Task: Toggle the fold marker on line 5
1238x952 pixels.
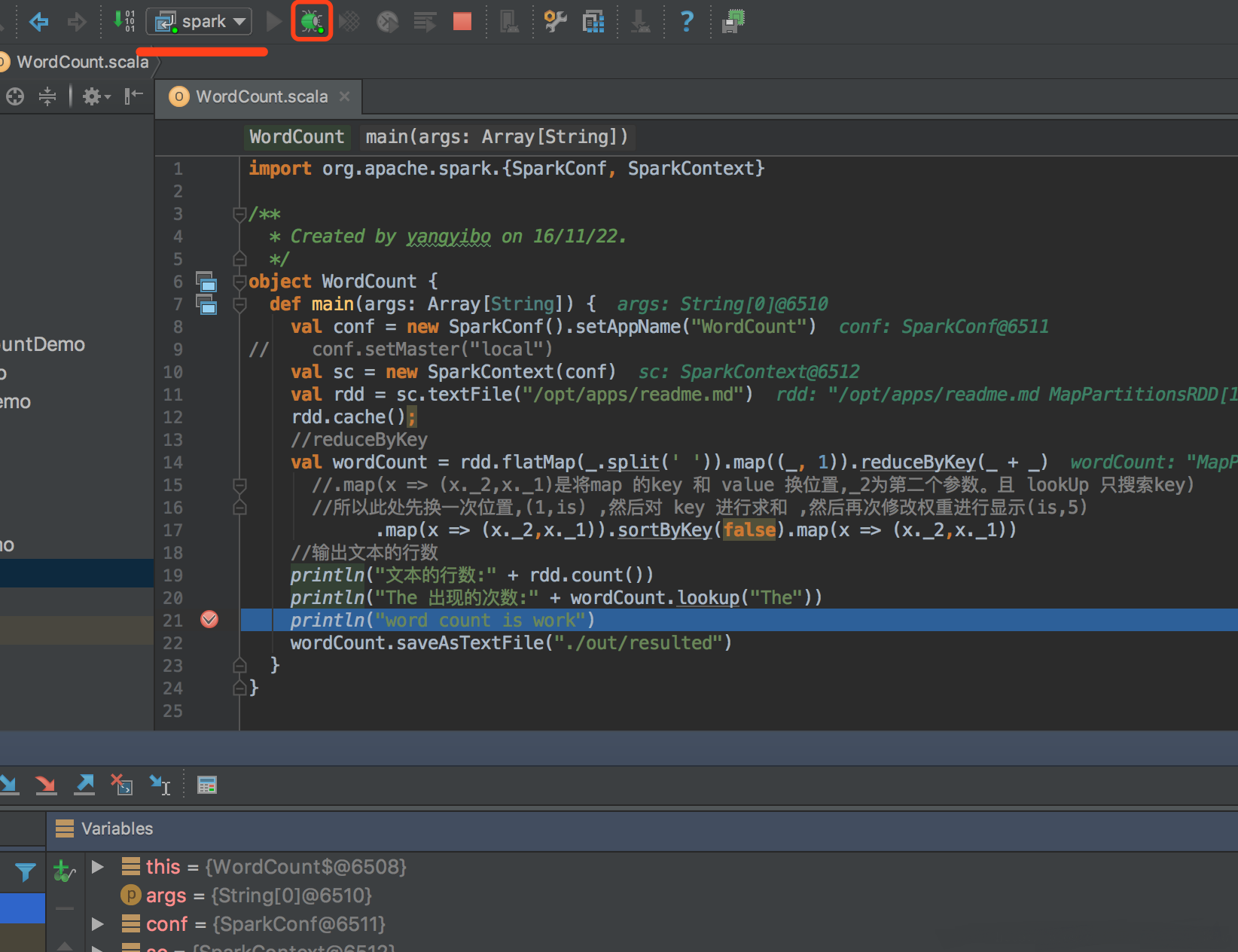Action: click(x=239, y=259)
